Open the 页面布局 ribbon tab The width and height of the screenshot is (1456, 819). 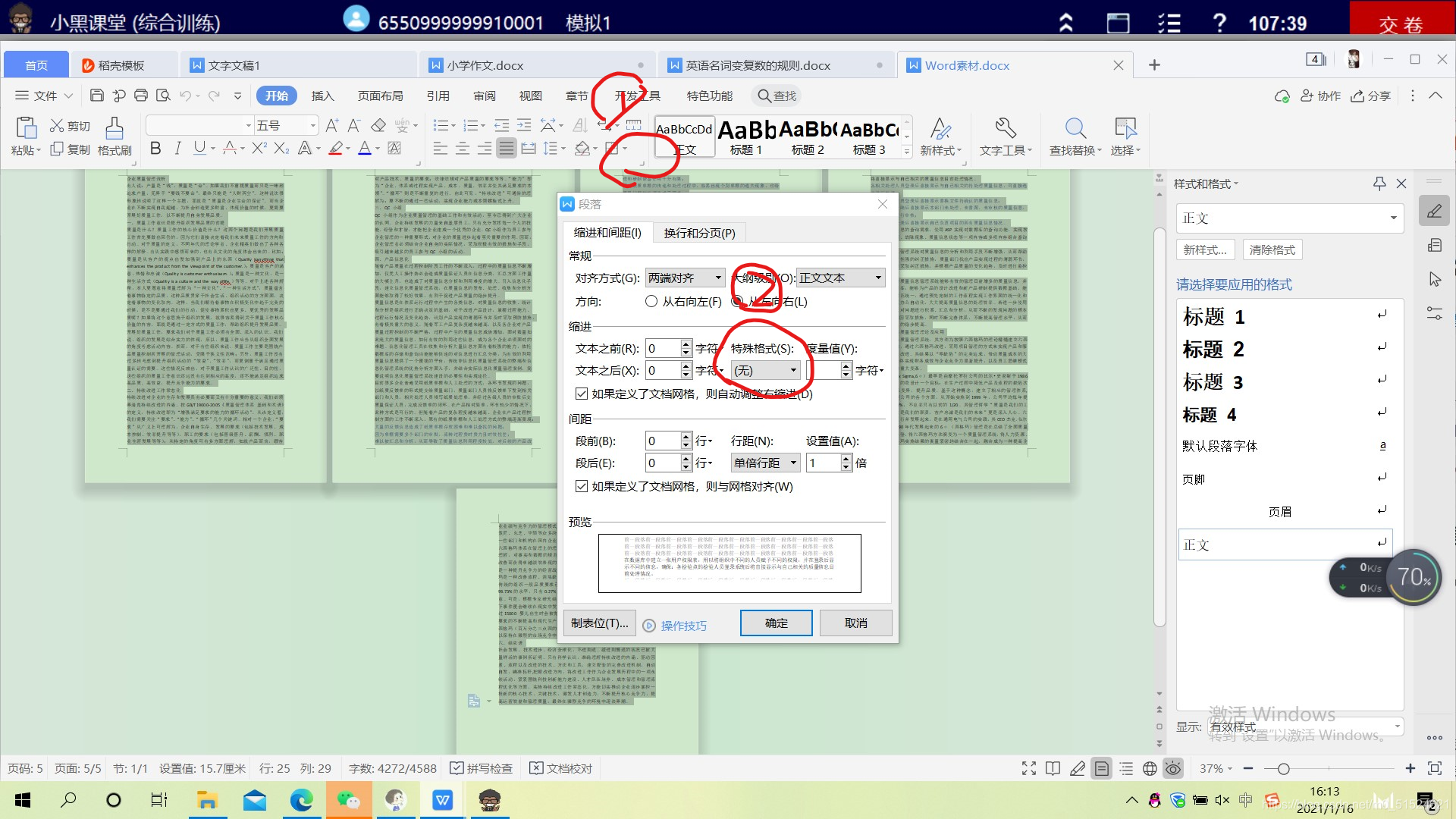pyautogui.click(x=380, y=96)
